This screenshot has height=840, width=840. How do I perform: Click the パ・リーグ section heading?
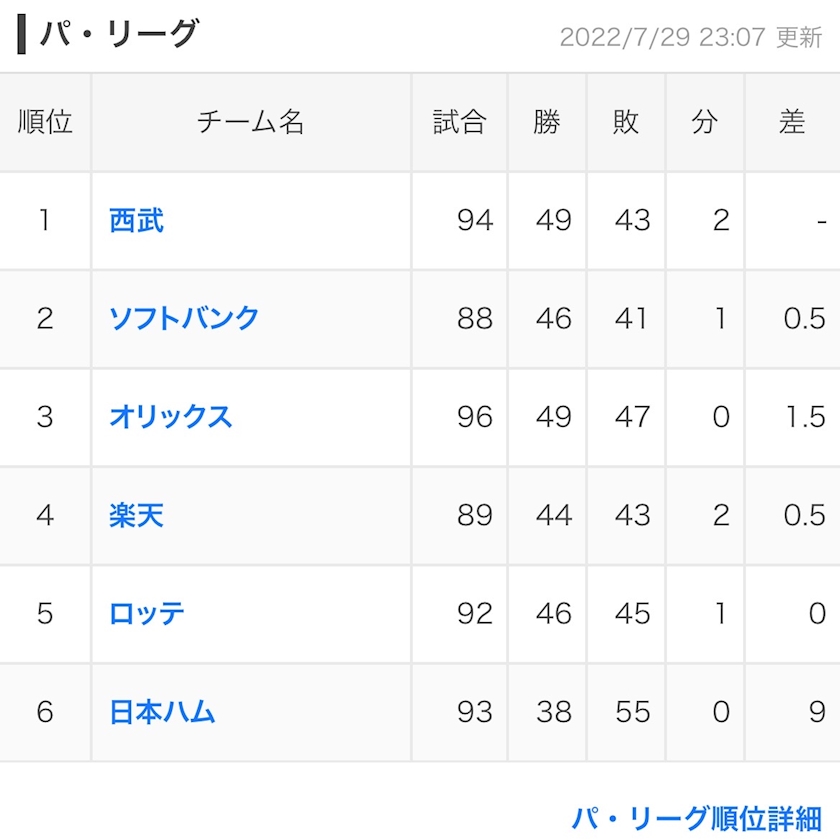point(119,34)
